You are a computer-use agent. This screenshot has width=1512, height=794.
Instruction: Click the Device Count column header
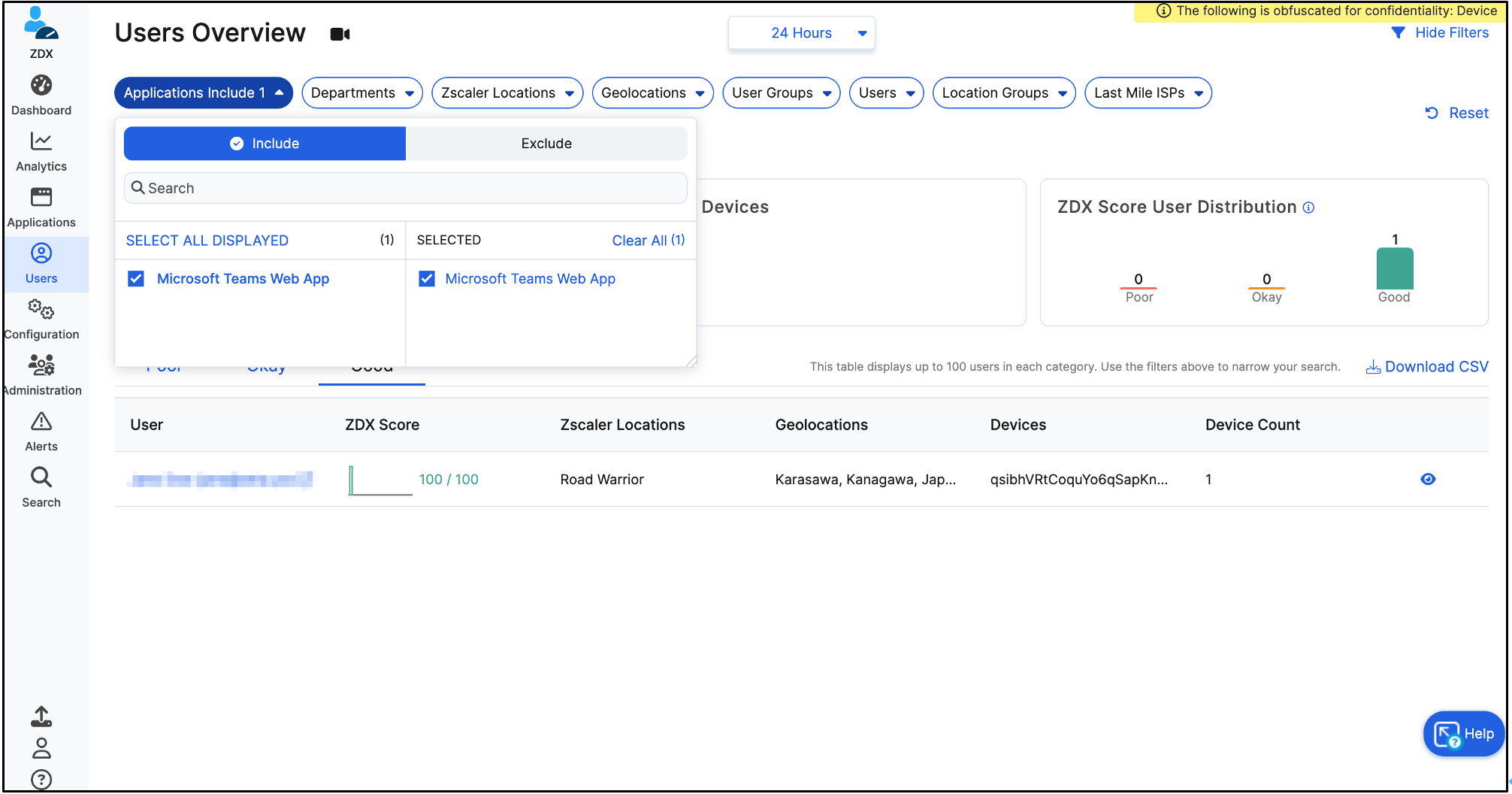(1252, 425)
